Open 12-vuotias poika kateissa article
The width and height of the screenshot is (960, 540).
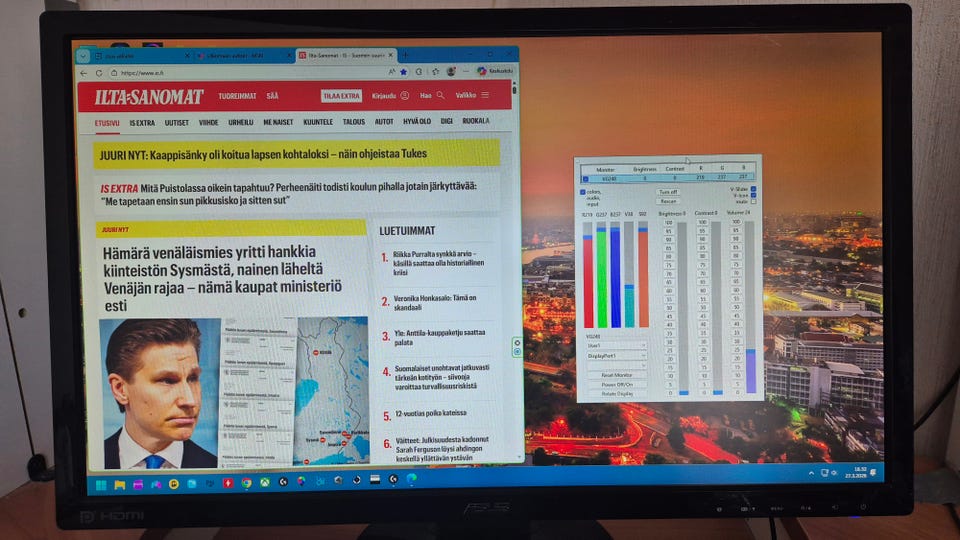(430, 413)
